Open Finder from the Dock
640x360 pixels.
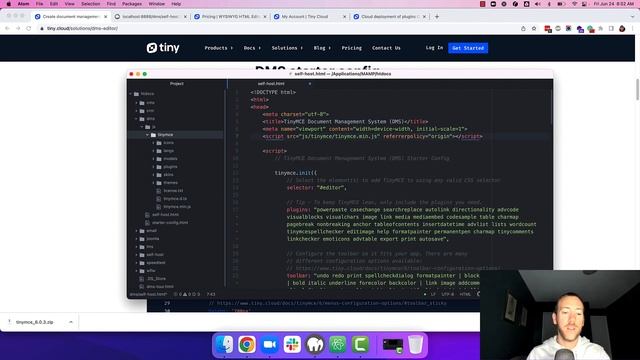tap(224, 344)
